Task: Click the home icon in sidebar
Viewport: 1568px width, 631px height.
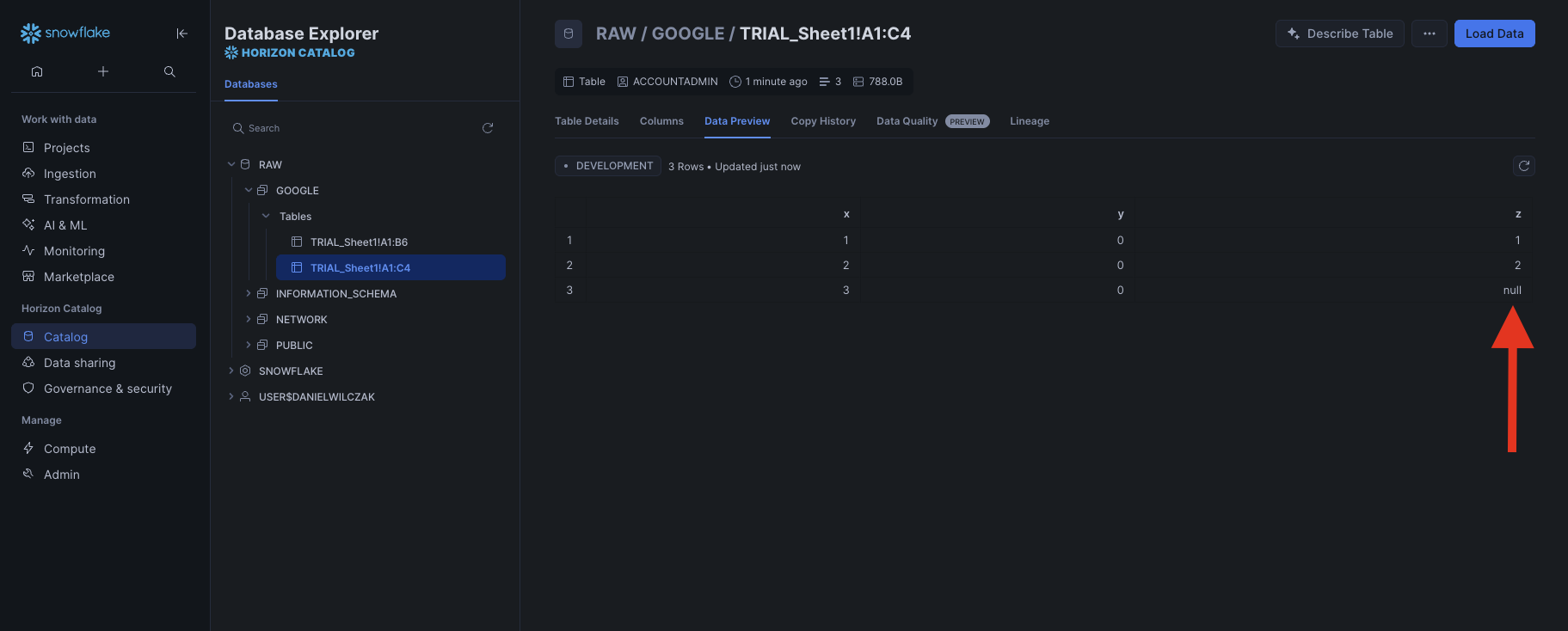Action: coord(37,71)
